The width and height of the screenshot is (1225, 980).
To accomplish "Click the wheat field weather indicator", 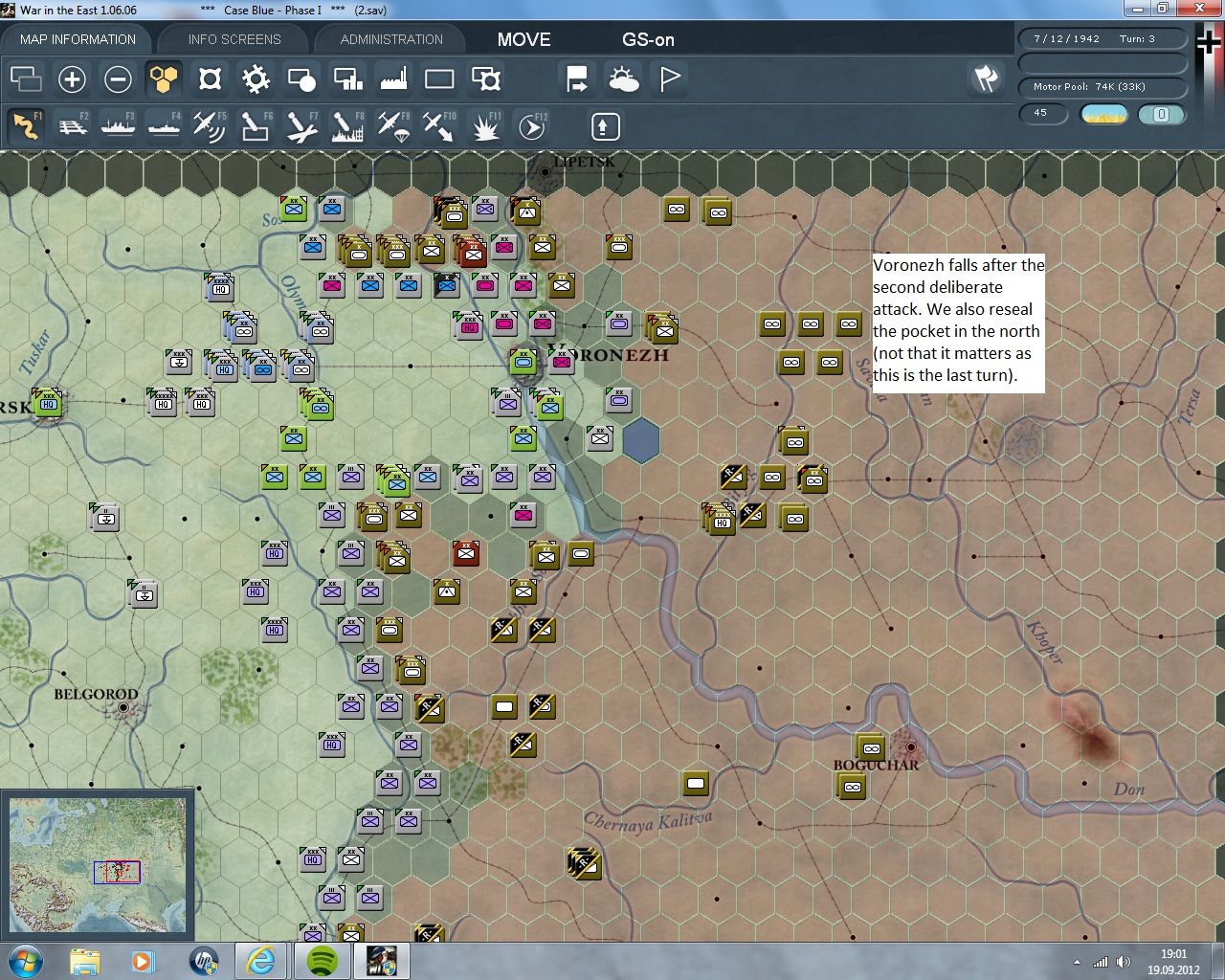I will click(1103, 114).
